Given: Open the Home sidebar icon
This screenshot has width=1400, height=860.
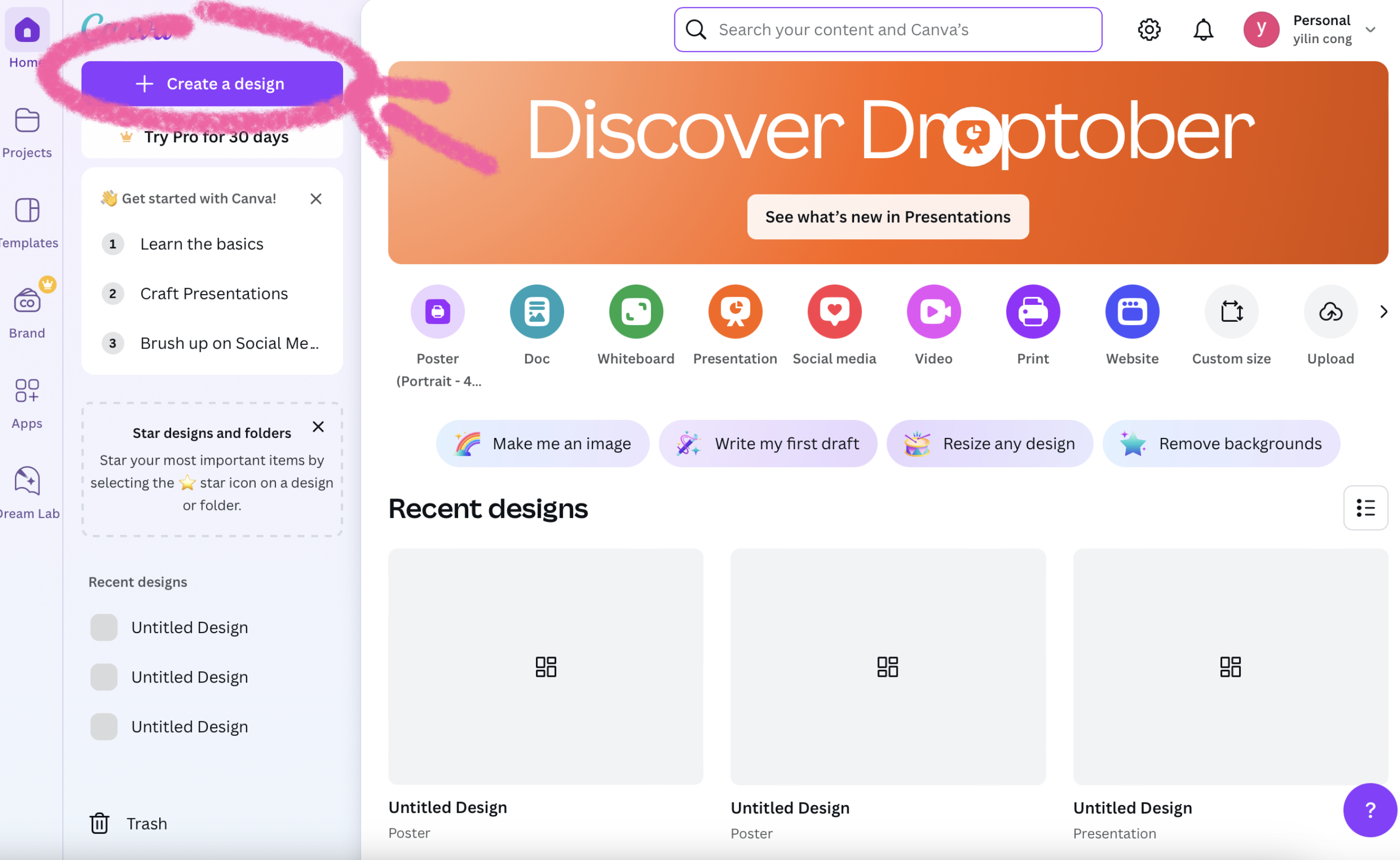Looking at the screenshot, I should pyautogui.click(x=27, y=30).
